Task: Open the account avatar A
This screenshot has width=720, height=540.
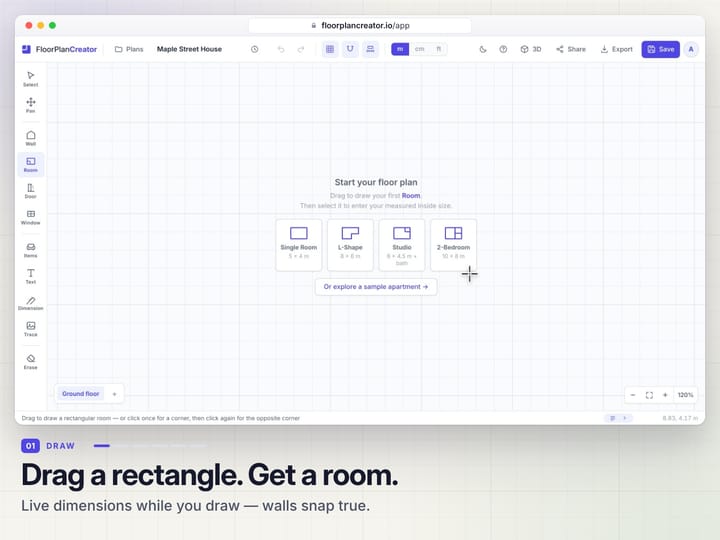Action: pos(691,49)
